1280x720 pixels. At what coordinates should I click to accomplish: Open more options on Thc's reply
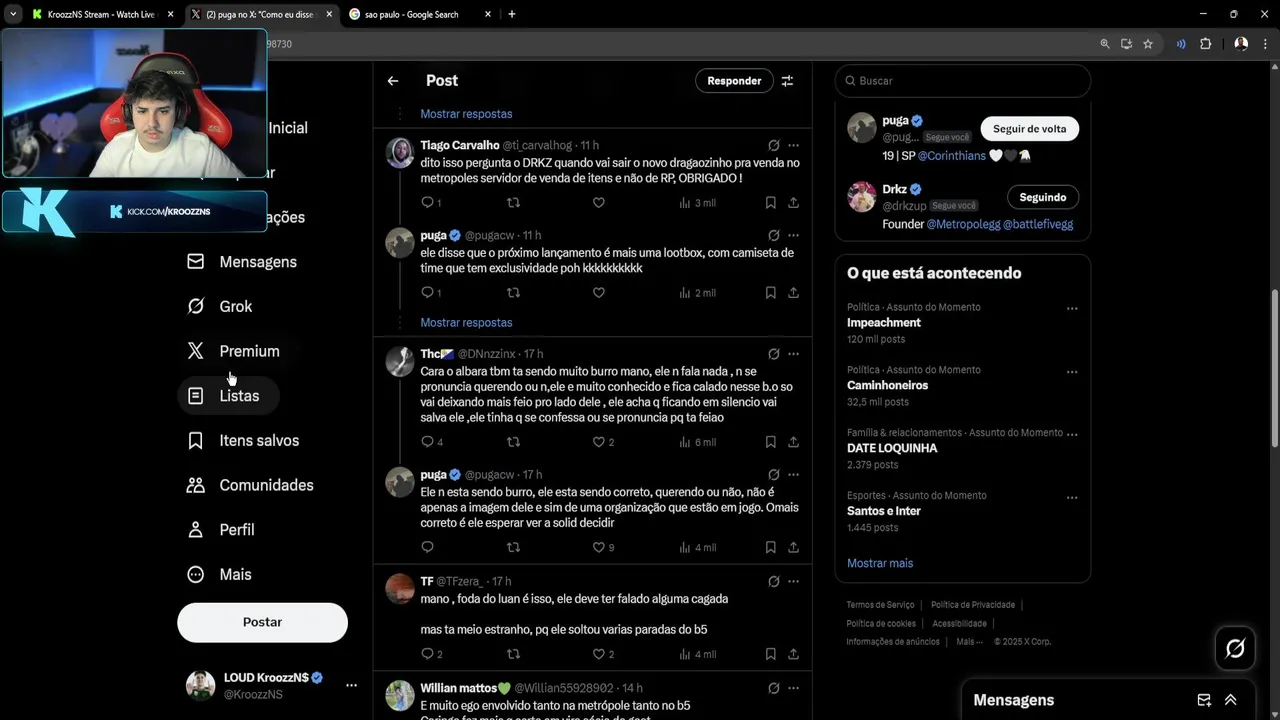tap(793, 354)
